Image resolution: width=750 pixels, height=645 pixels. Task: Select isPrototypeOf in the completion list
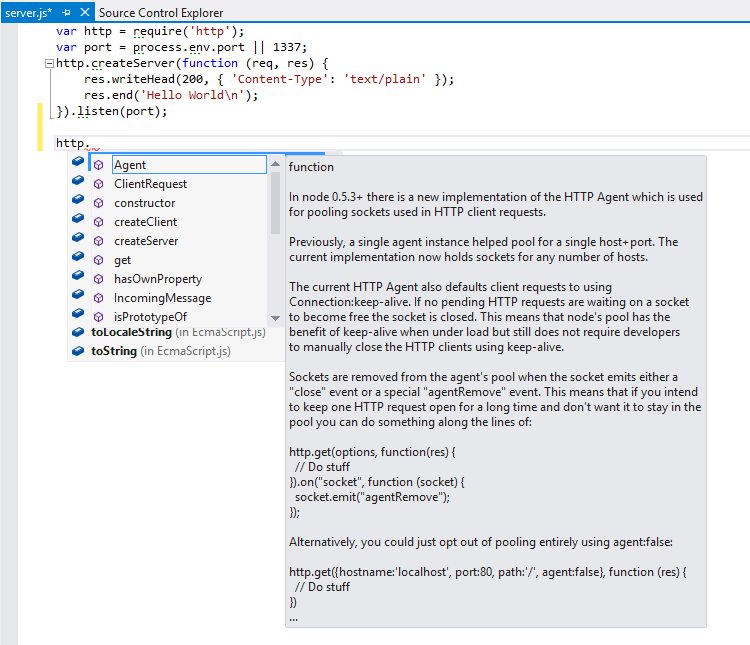click(150, 317)
